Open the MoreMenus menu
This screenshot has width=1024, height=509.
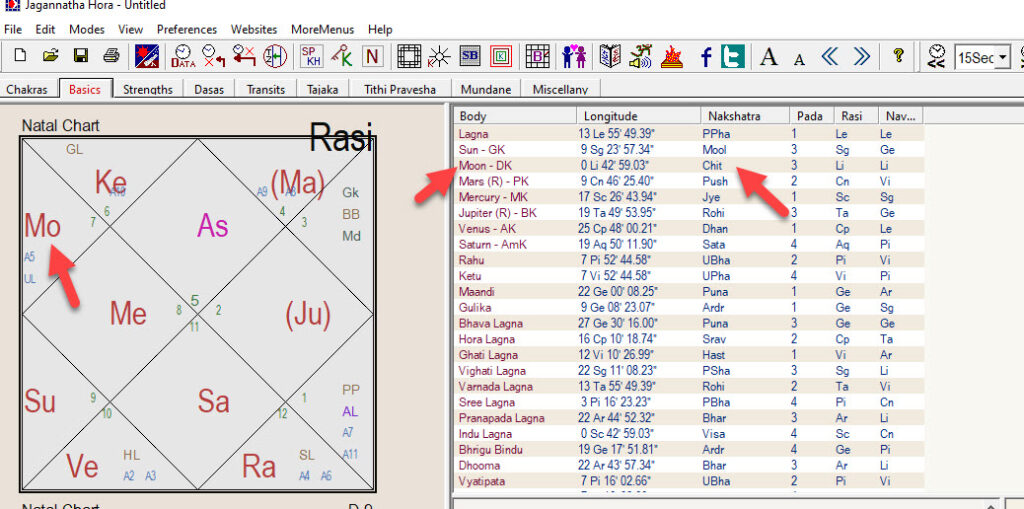click(322, 30)
